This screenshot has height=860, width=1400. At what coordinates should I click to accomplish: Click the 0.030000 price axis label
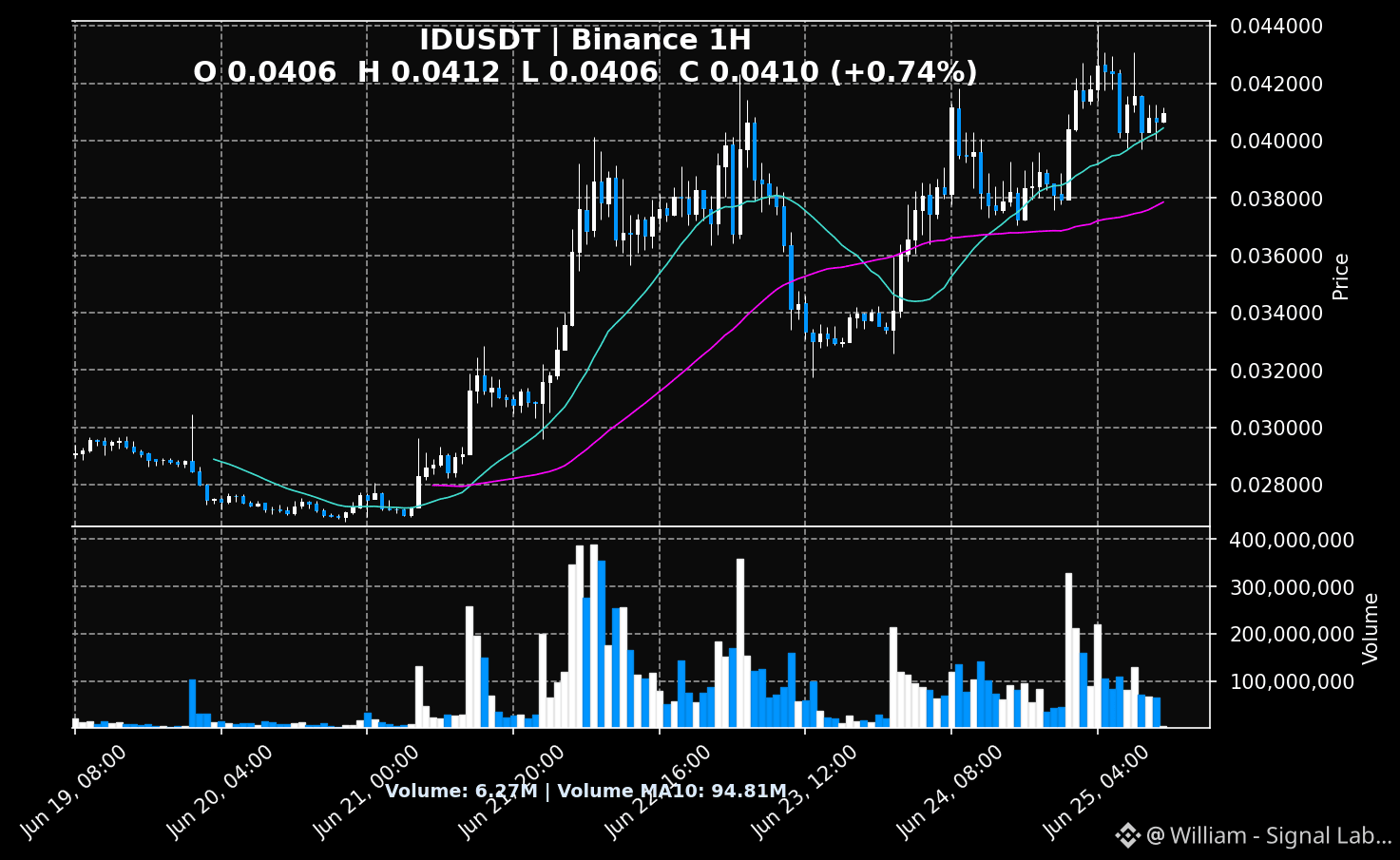(x=1276, y=429)
